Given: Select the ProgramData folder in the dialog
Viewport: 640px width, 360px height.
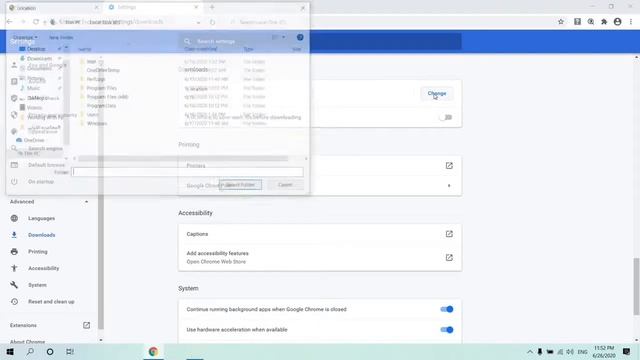Looking at the screenshot, I should 101,106.
